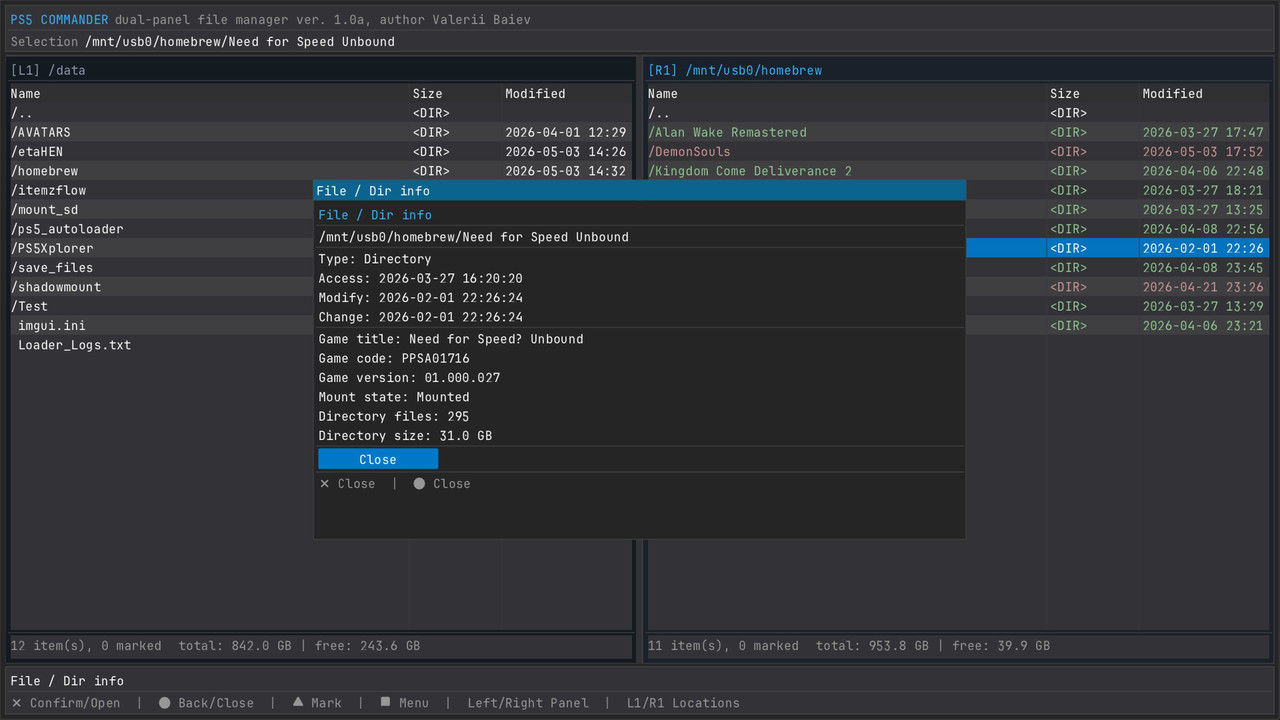
Task: Click Name column header in right panel
Action: pos(663,94)
